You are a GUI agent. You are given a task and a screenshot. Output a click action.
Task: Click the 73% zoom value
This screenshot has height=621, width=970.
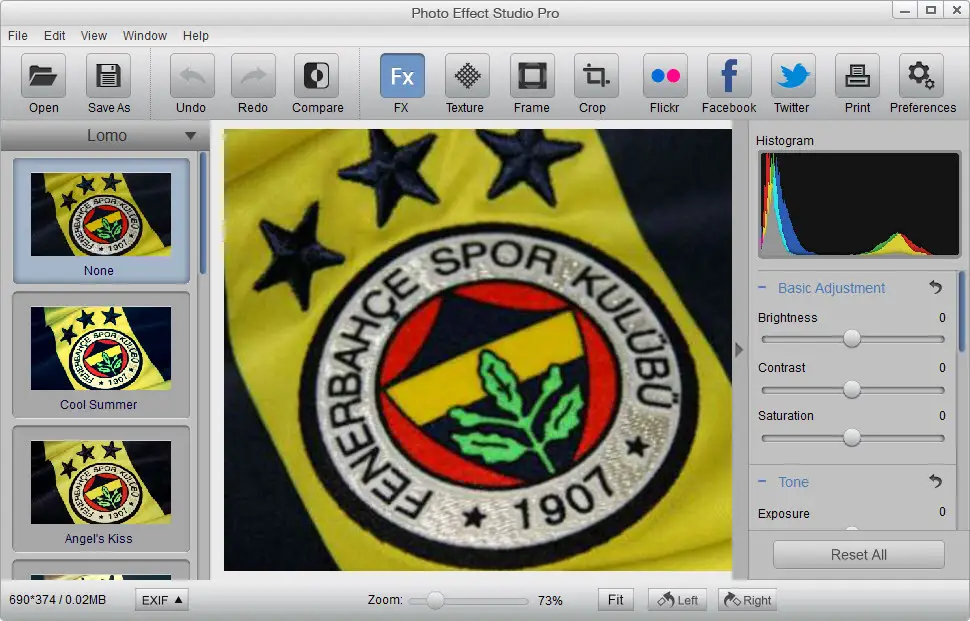click(x=550, y=601)
